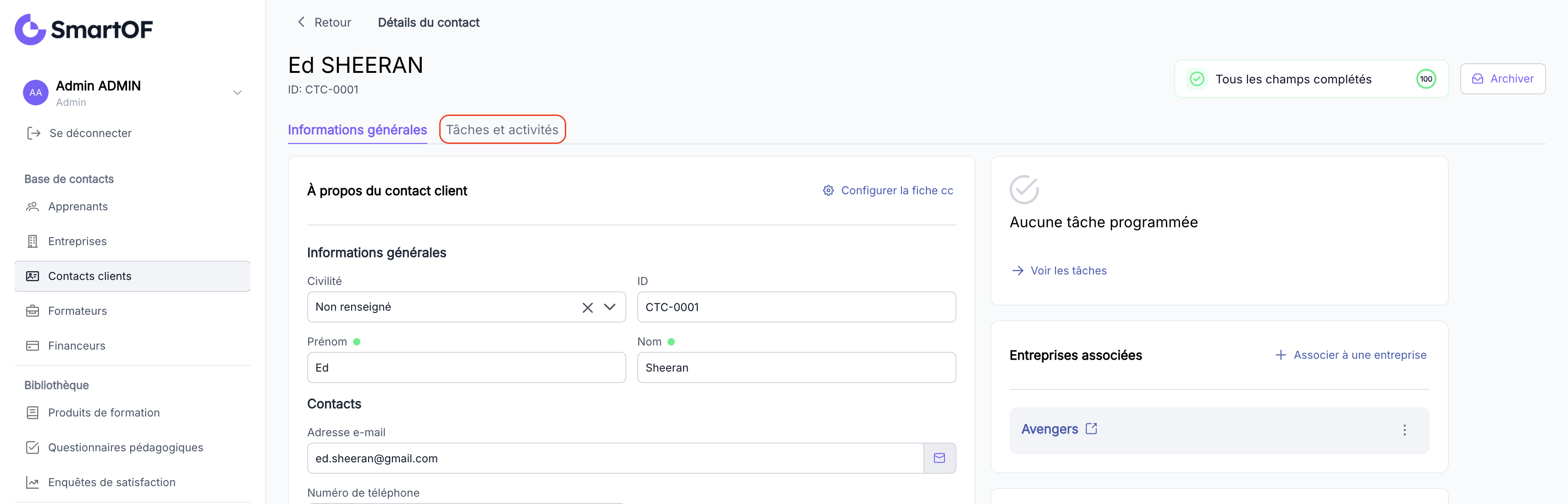Select Contacts clients in sidebar

132,276
